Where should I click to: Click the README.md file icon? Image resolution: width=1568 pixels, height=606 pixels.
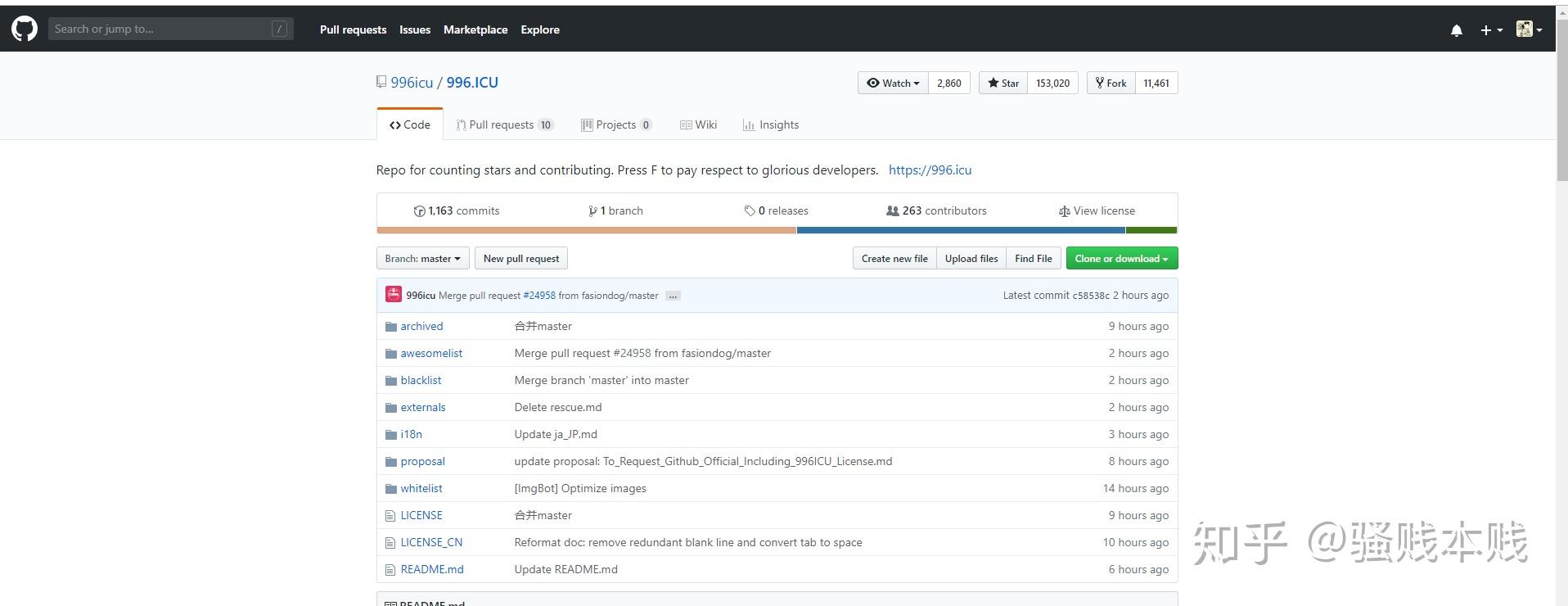click(x=391, y=570)
